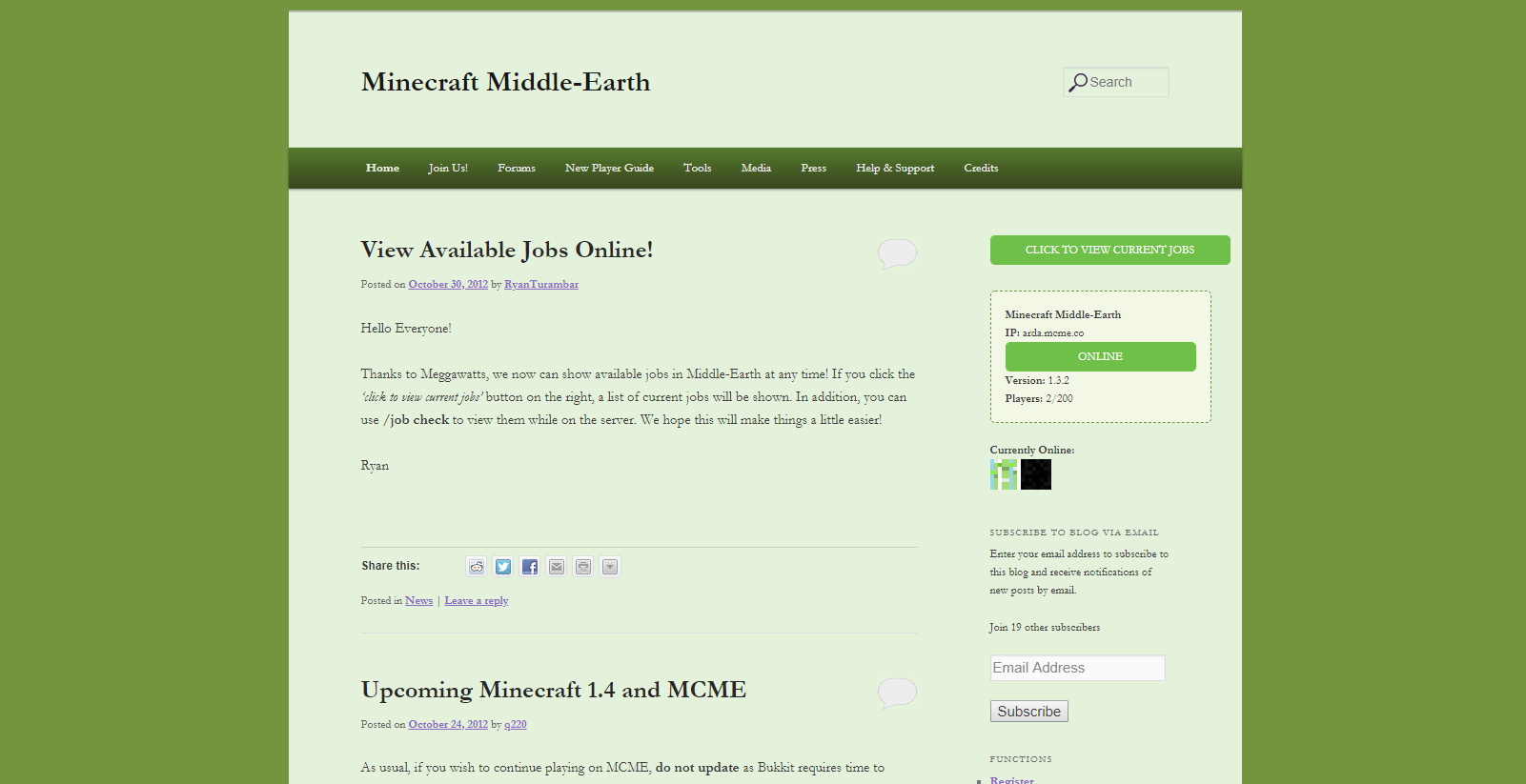Open the Minecraft Middle-Earth site title

pos(505,82)
